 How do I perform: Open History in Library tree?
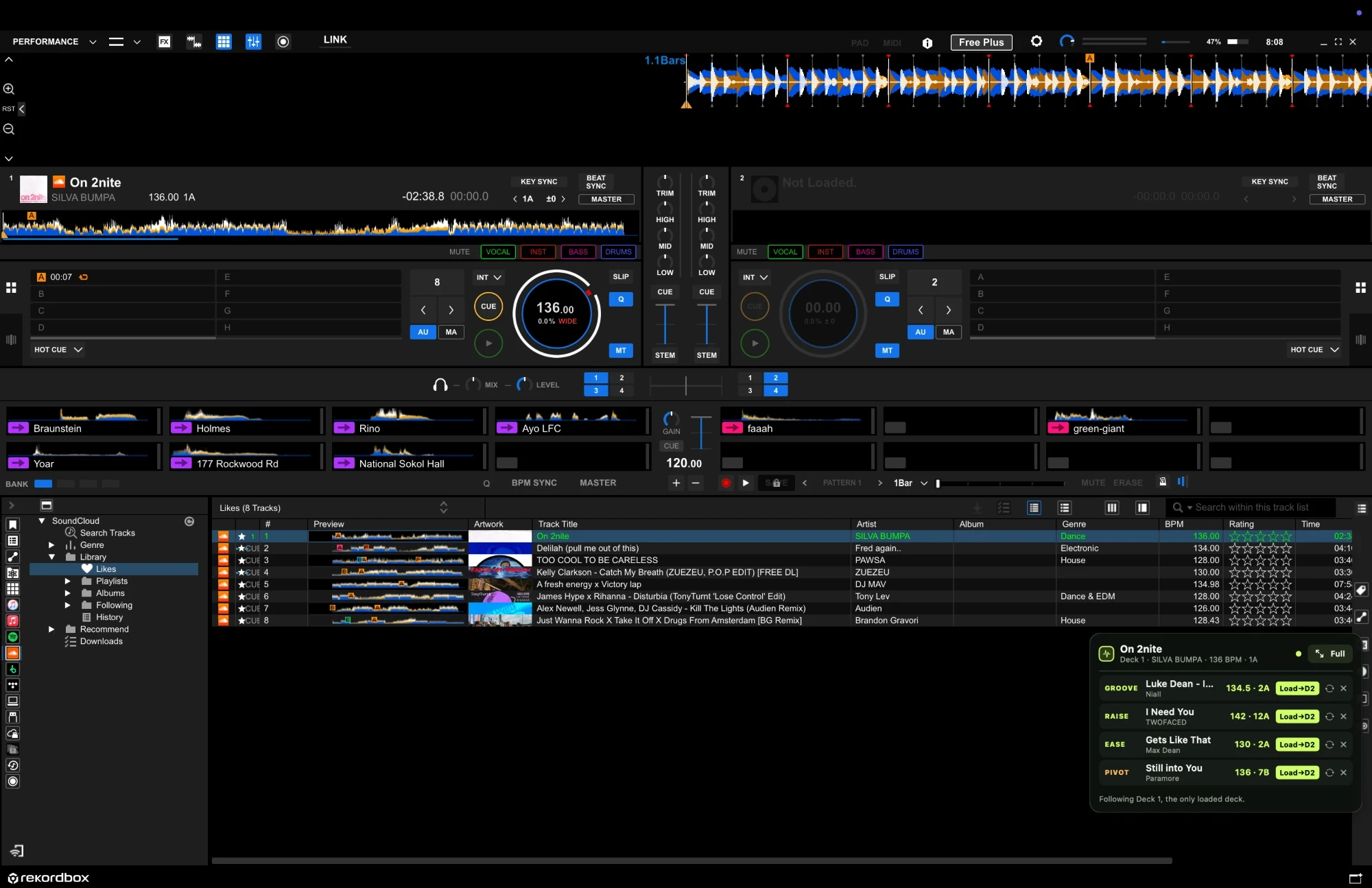109,617
